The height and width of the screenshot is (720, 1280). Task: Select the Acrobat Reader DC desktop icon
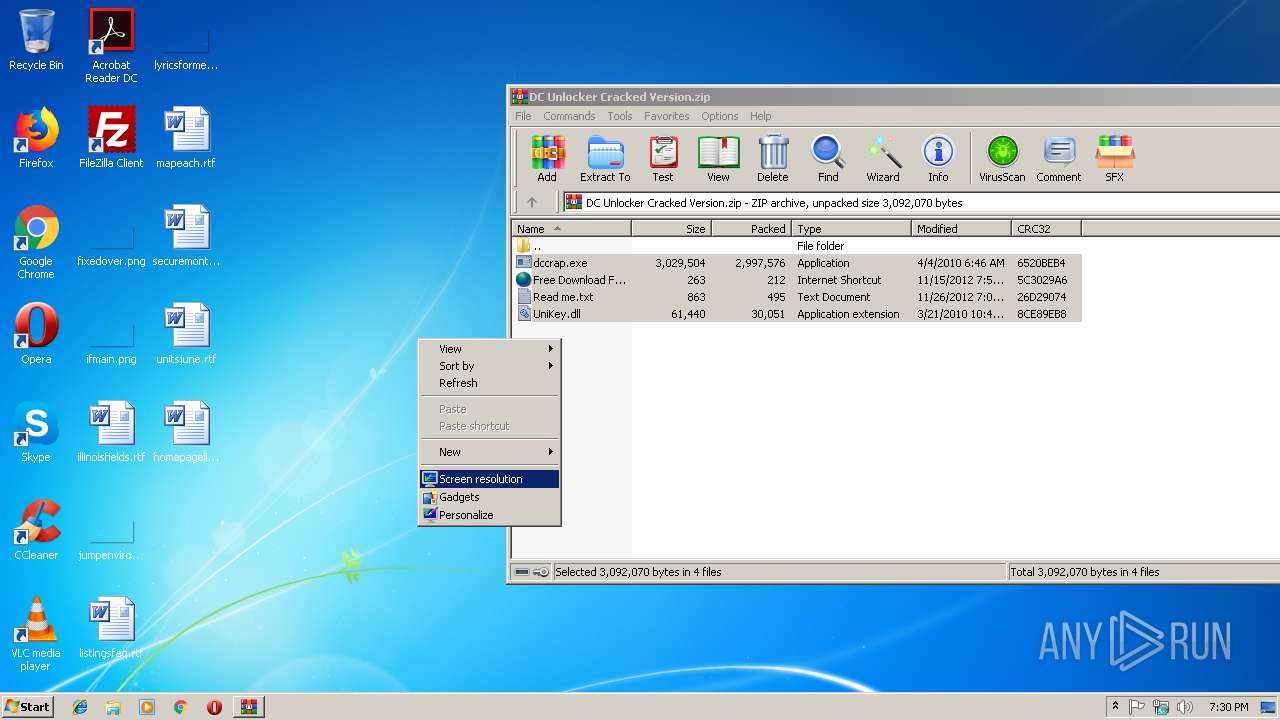click(111, 46)
